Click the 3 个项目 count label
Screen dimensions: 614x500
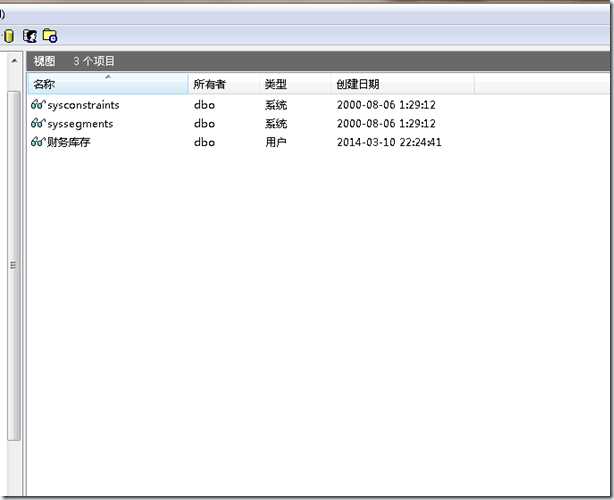[94, 61]
